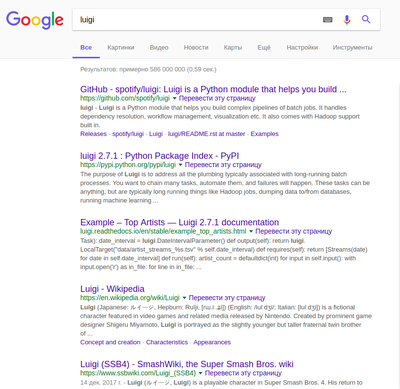Click the https://en.wikipedia.org/wiki/Luigi URL text

pos(130,298)
